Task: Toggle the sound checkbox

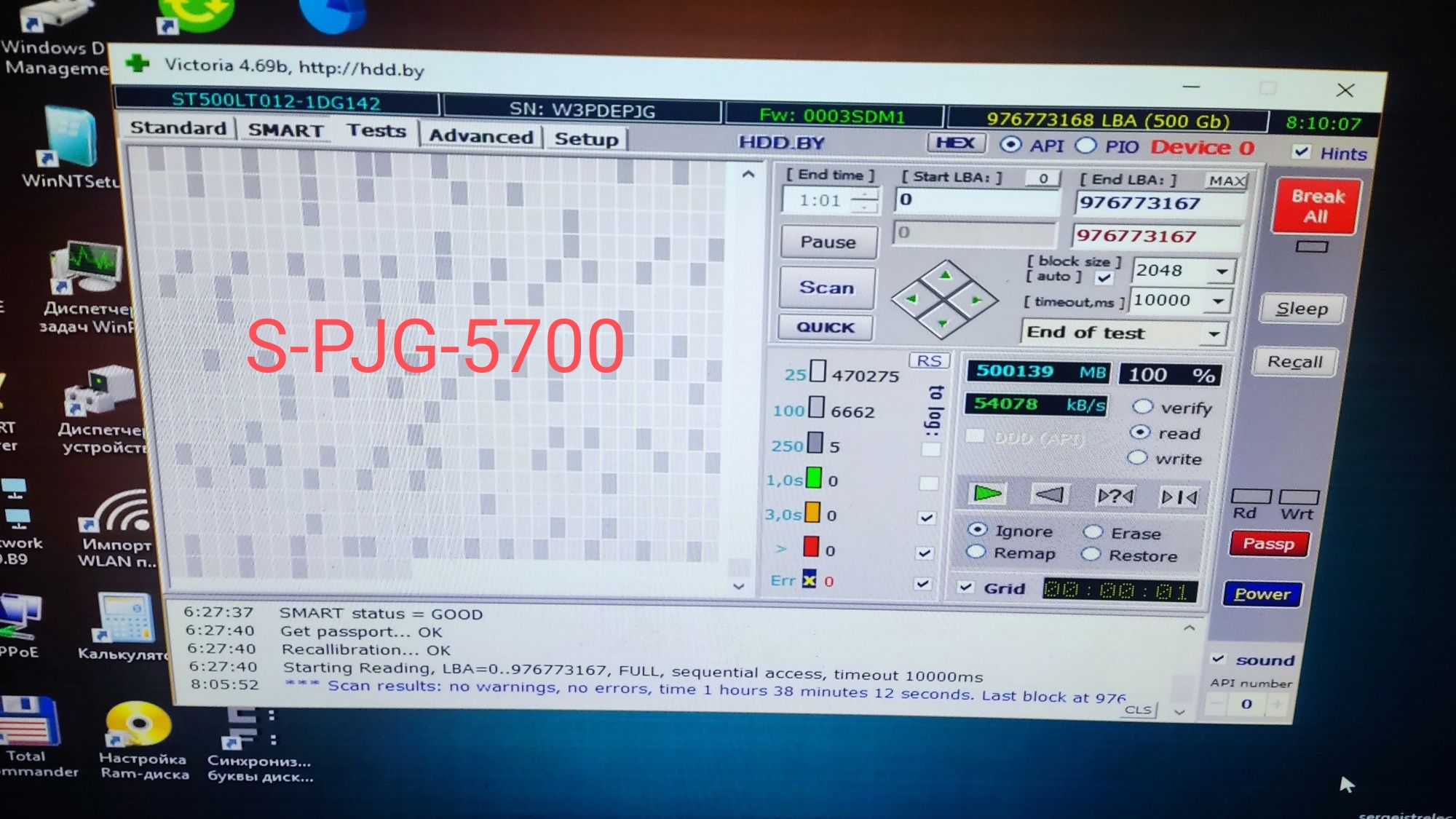Action: coord(1217,658)
